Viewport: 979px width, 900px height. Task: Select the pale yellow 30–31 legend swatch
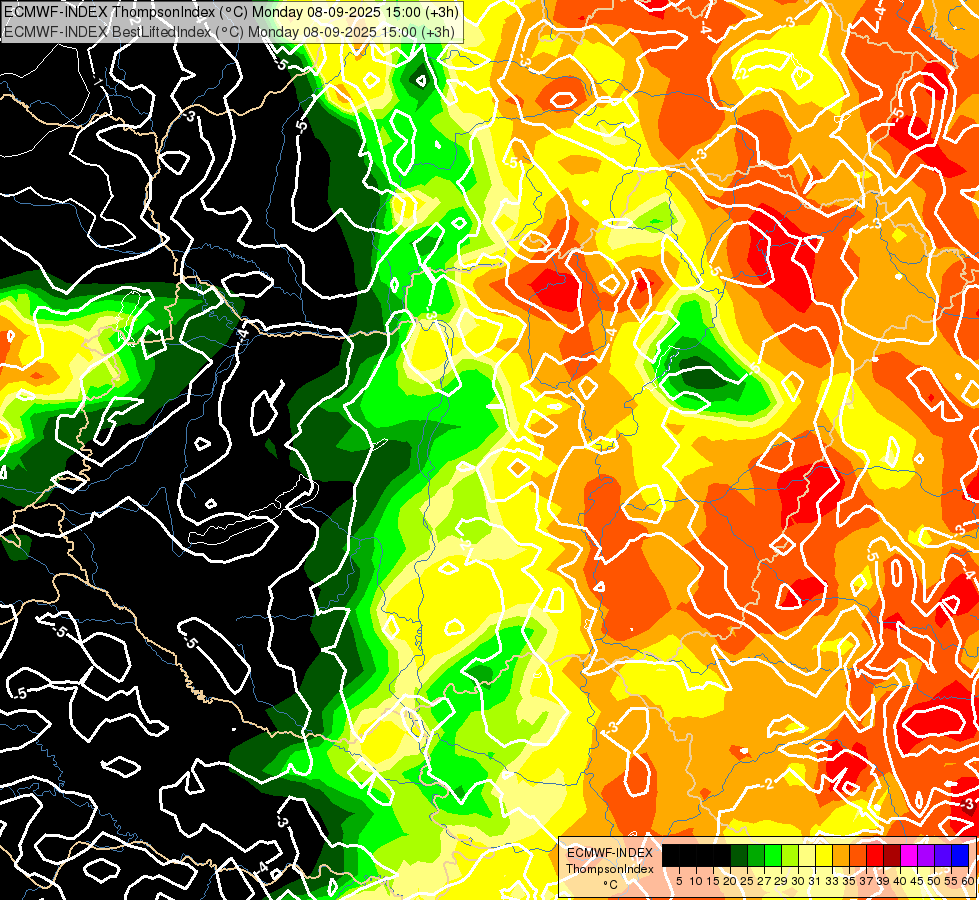(x=806, y=855)
